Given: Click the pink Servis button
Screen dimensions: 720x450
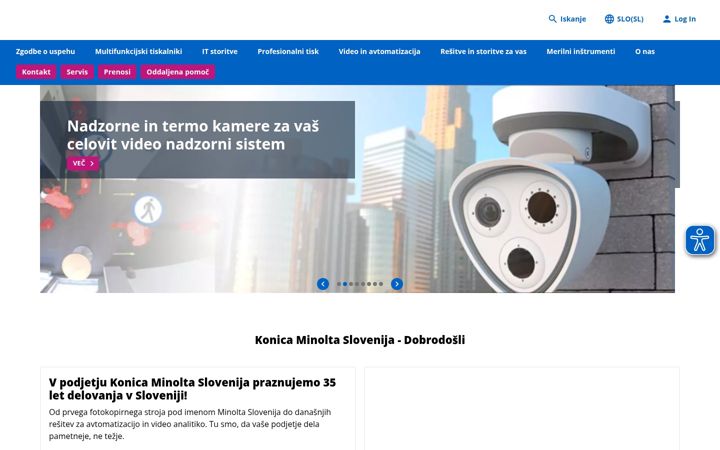Looking at the screenshot, I should 77,72.
